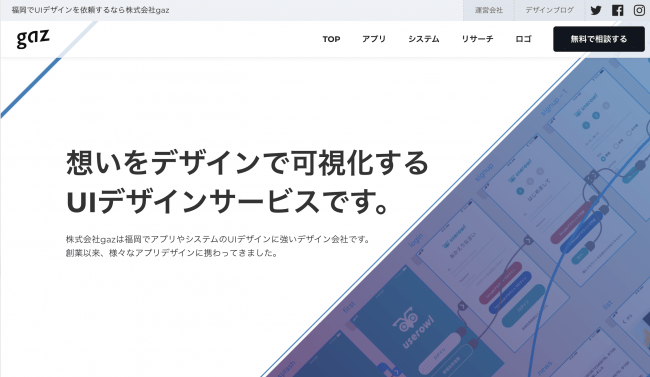650x377 pixels.
Task: Open the Facebook icon link
Action: pyautogui.click(x=617, y=10)
